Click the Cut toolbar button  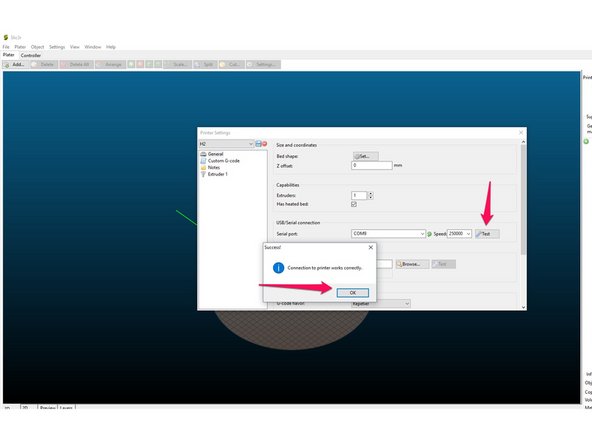231,65
